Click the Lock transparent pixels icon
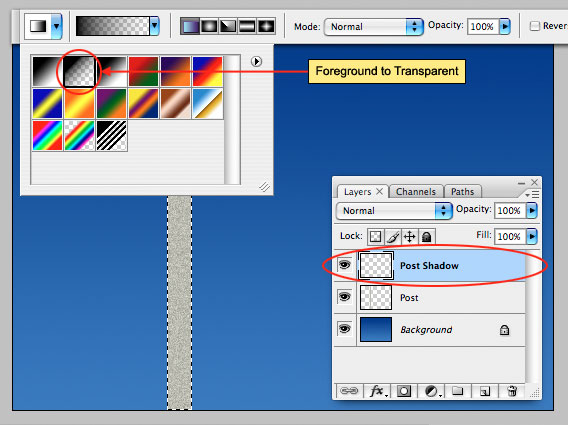The height and width of the screenshot is (425, 568). [376, 237]
